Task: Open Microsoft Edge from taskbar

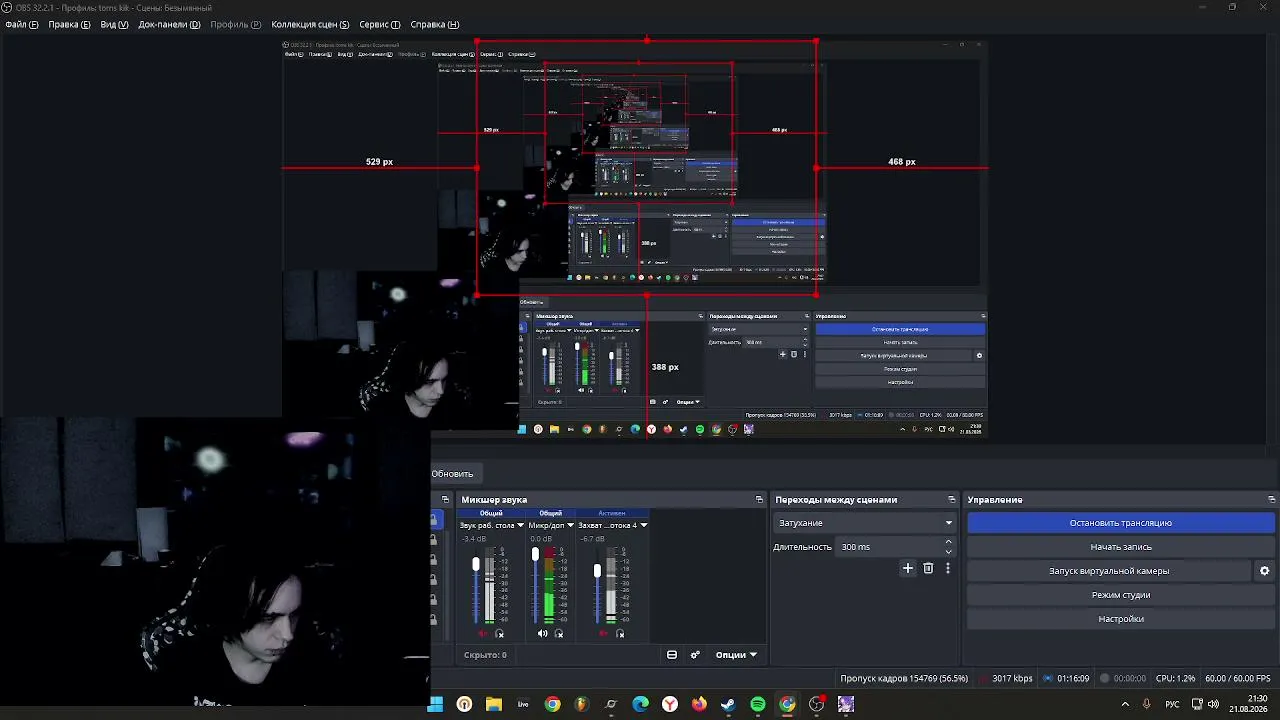Action: [641, 704]
